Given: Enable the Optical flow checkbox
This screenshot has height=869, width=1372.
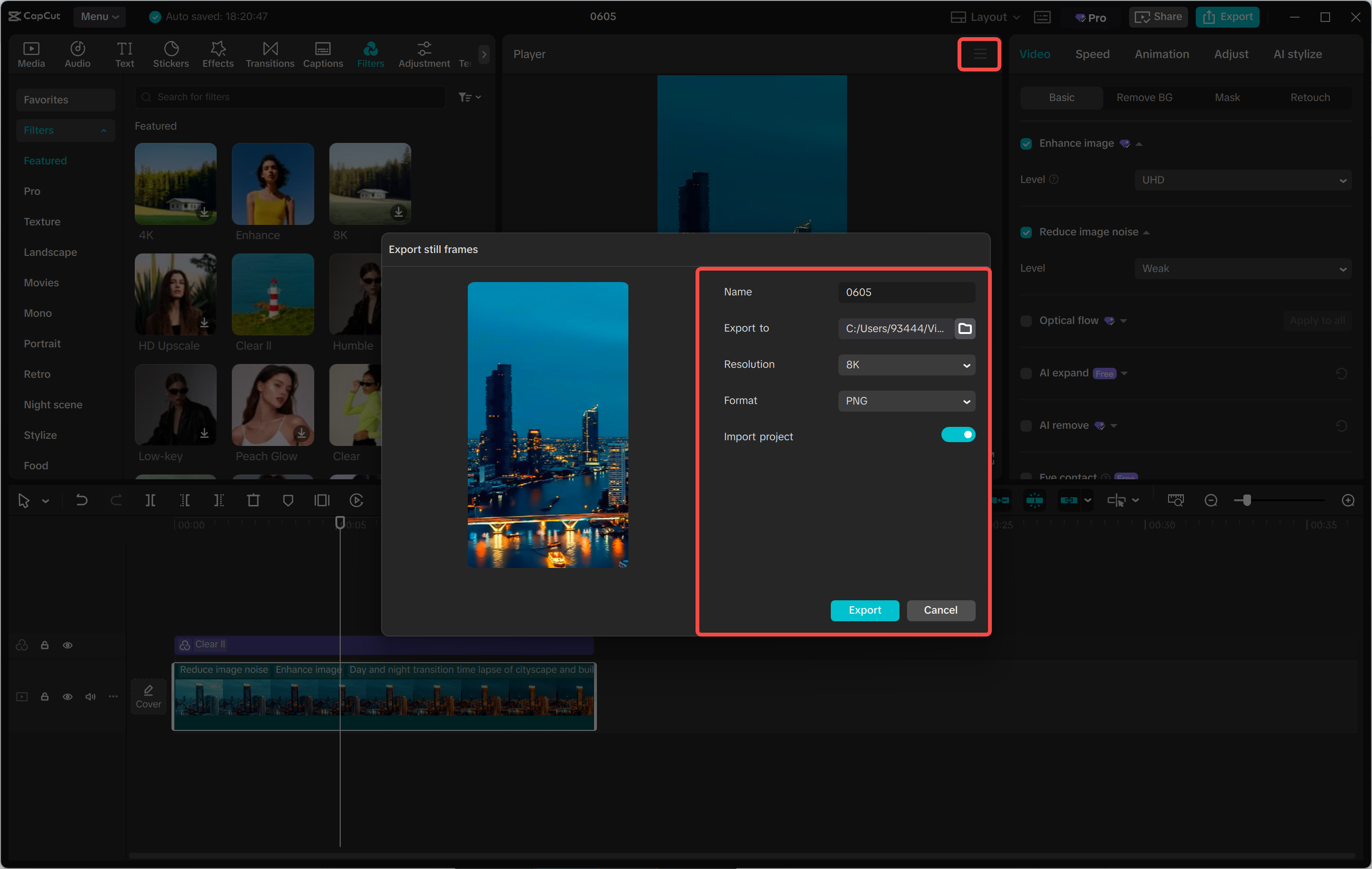Looking at the screenshot, I should pos(1026,321).
